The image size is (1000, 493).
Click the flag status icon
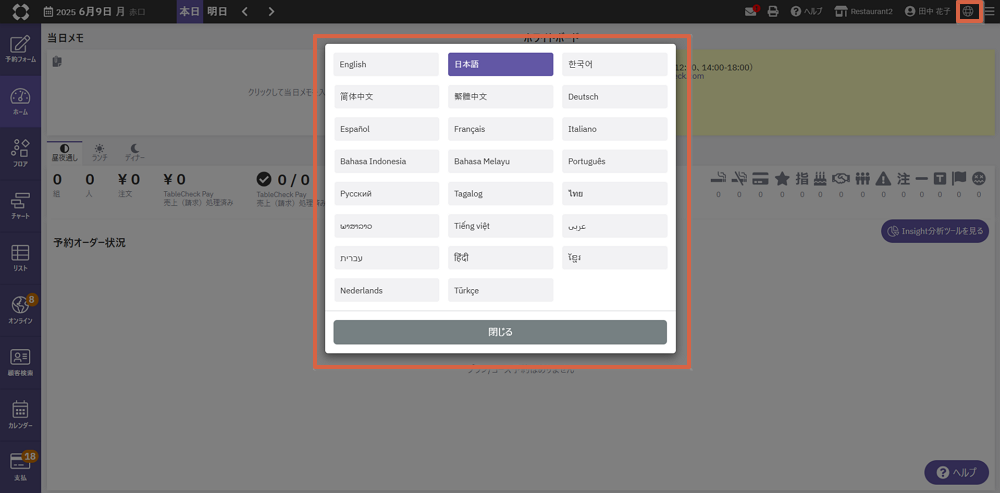(959, 179)
